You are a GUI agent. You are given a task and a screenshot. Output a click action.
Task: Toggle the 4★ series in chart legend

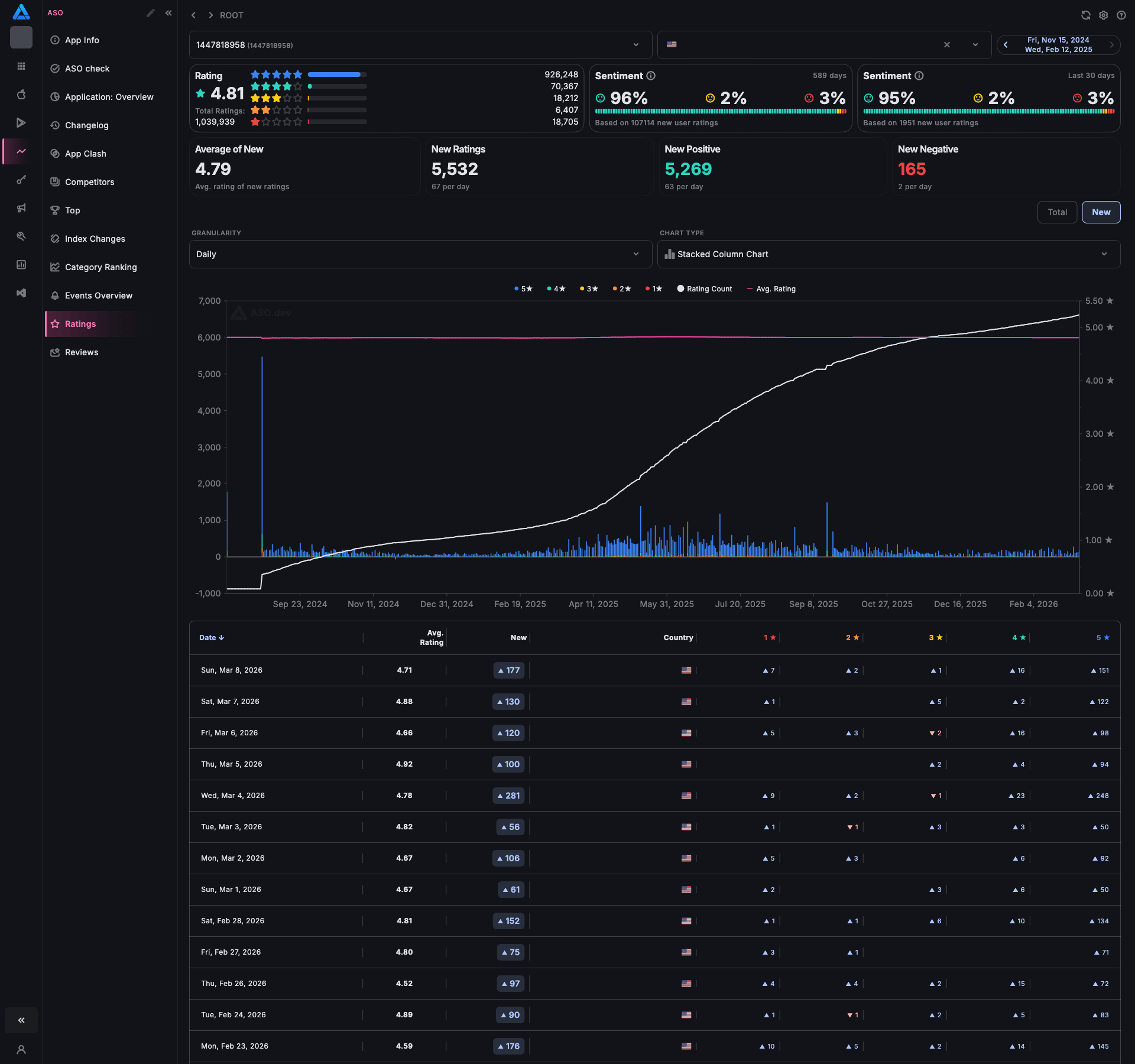[556, 289]
